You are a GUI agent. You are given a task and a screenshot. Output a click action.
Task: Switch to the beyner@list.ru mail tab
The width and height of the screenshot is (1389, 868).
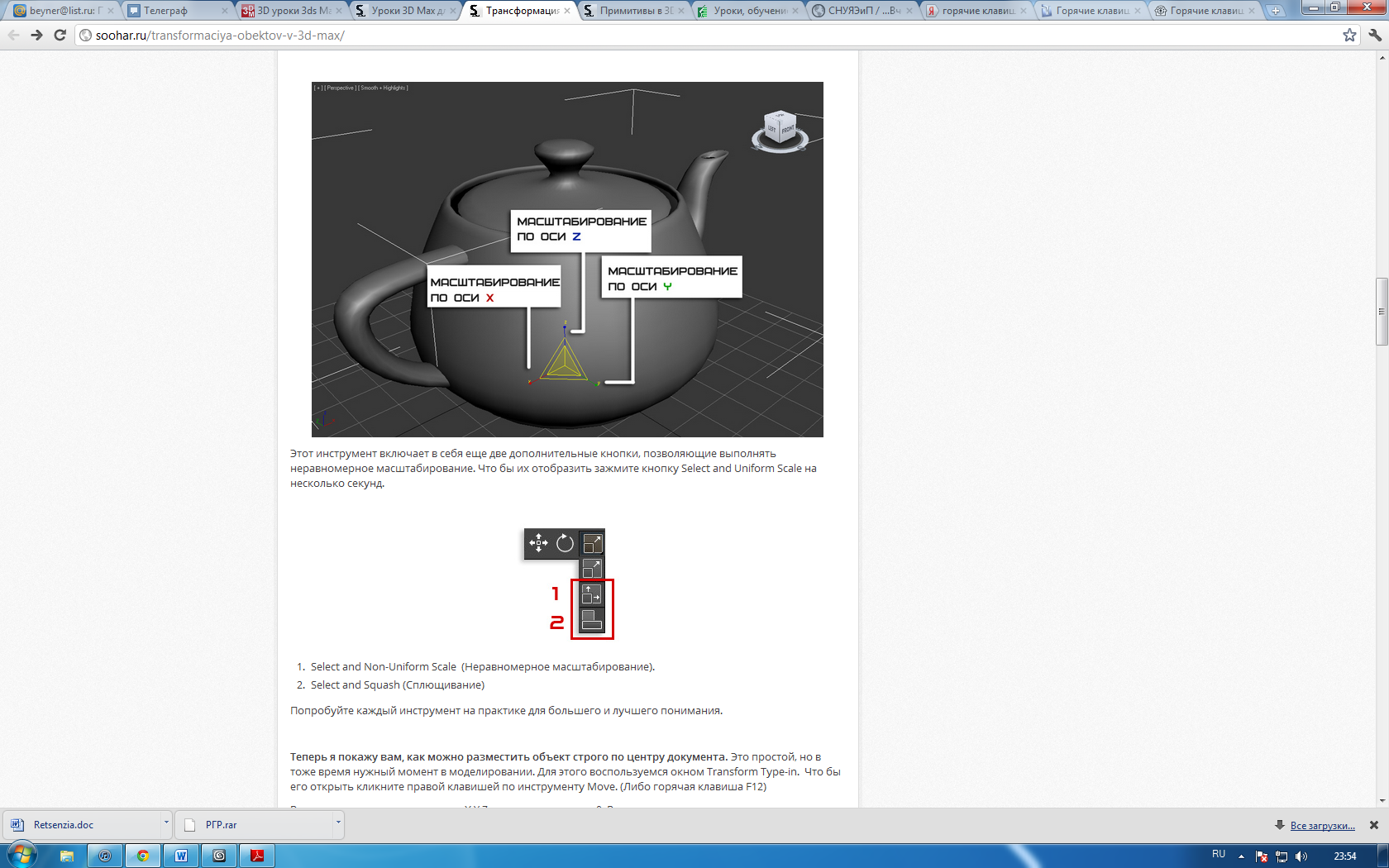pos(63,11)
